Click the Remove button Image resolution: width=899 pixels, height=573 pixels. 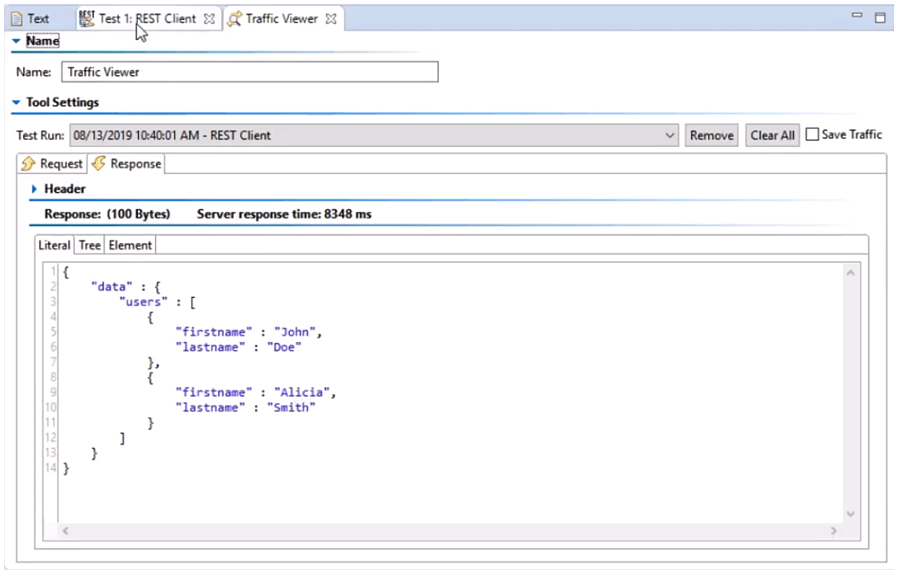tap(712, 135)
